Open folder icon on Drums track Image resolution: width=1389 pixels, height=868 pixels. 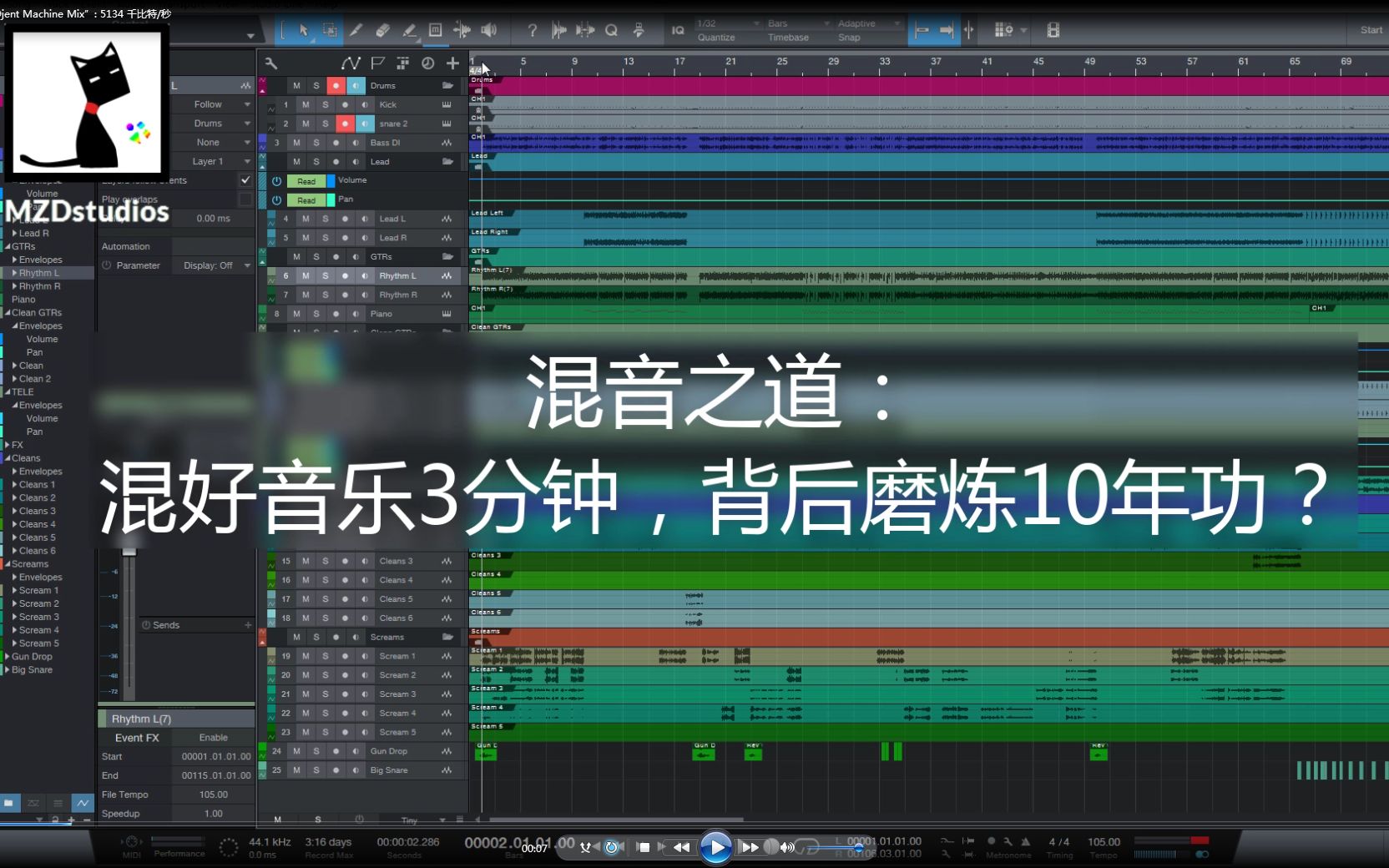tap(447, 85)
